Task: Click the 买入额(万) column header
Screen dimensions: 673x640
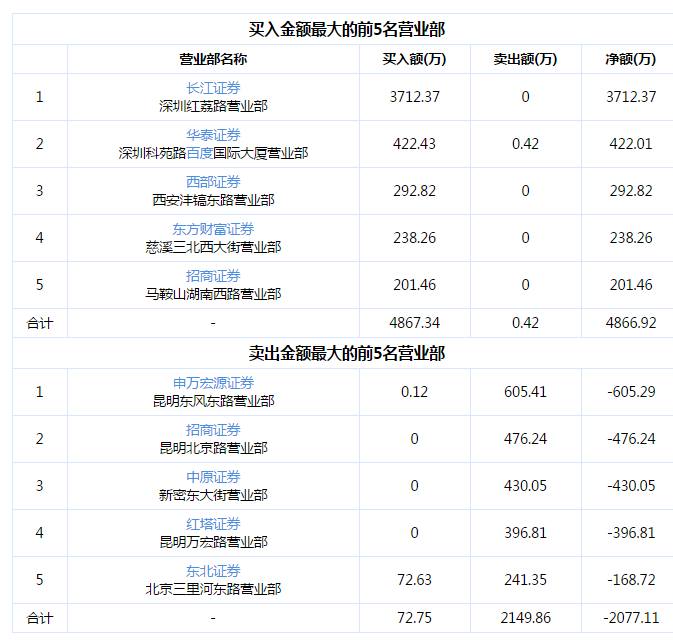Action: click(414, 59)
